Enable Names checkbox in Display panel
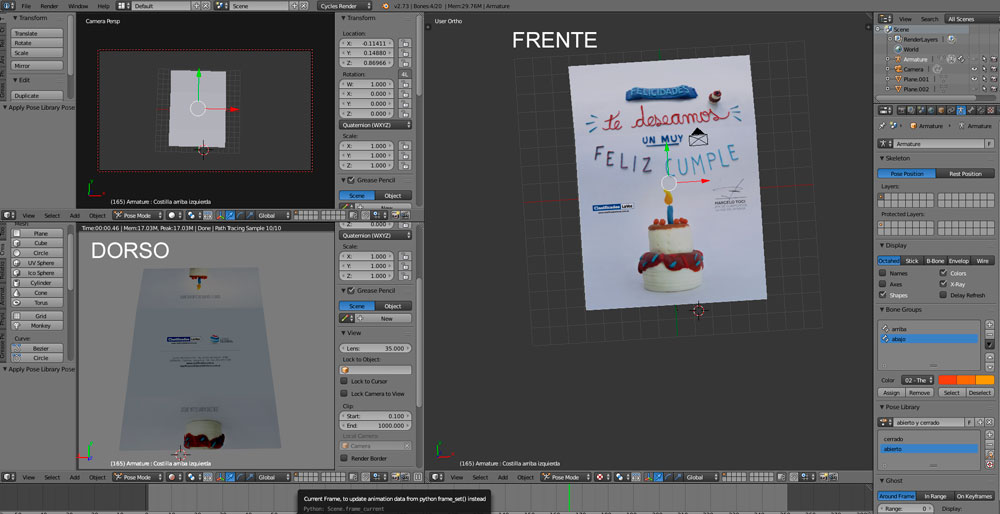1000x514 pixels. 883,273
